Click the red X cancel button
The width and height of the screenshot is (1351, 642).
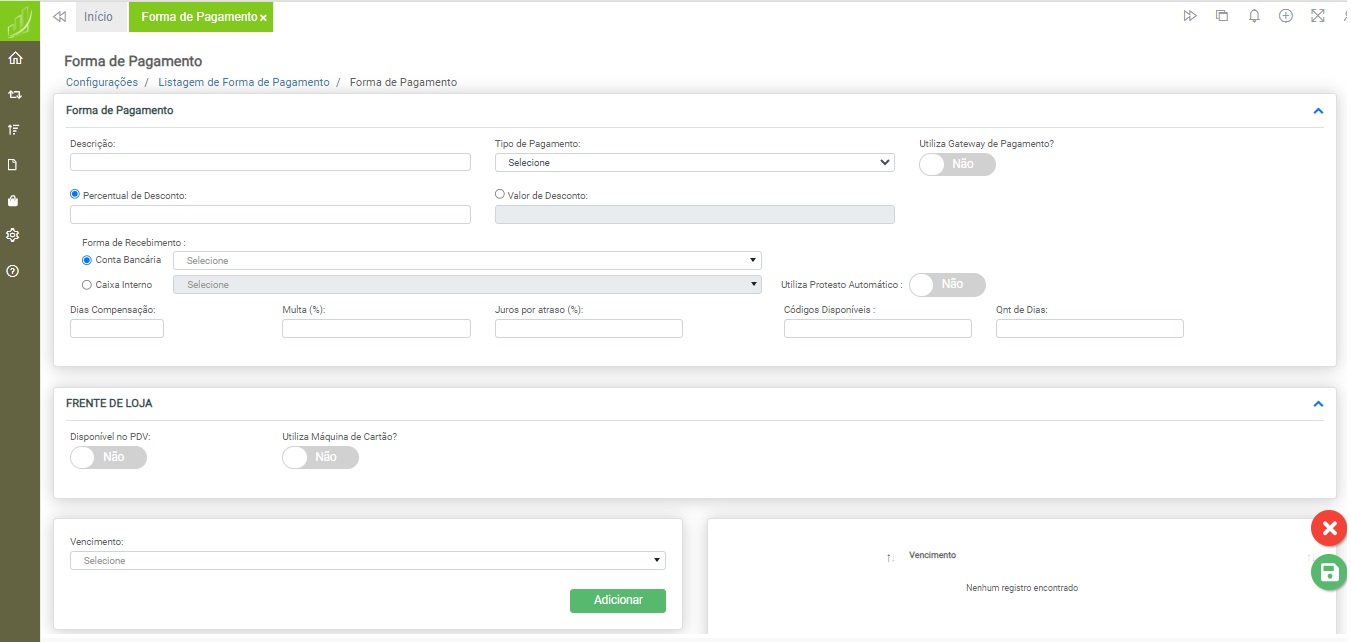coord(1328,528)
